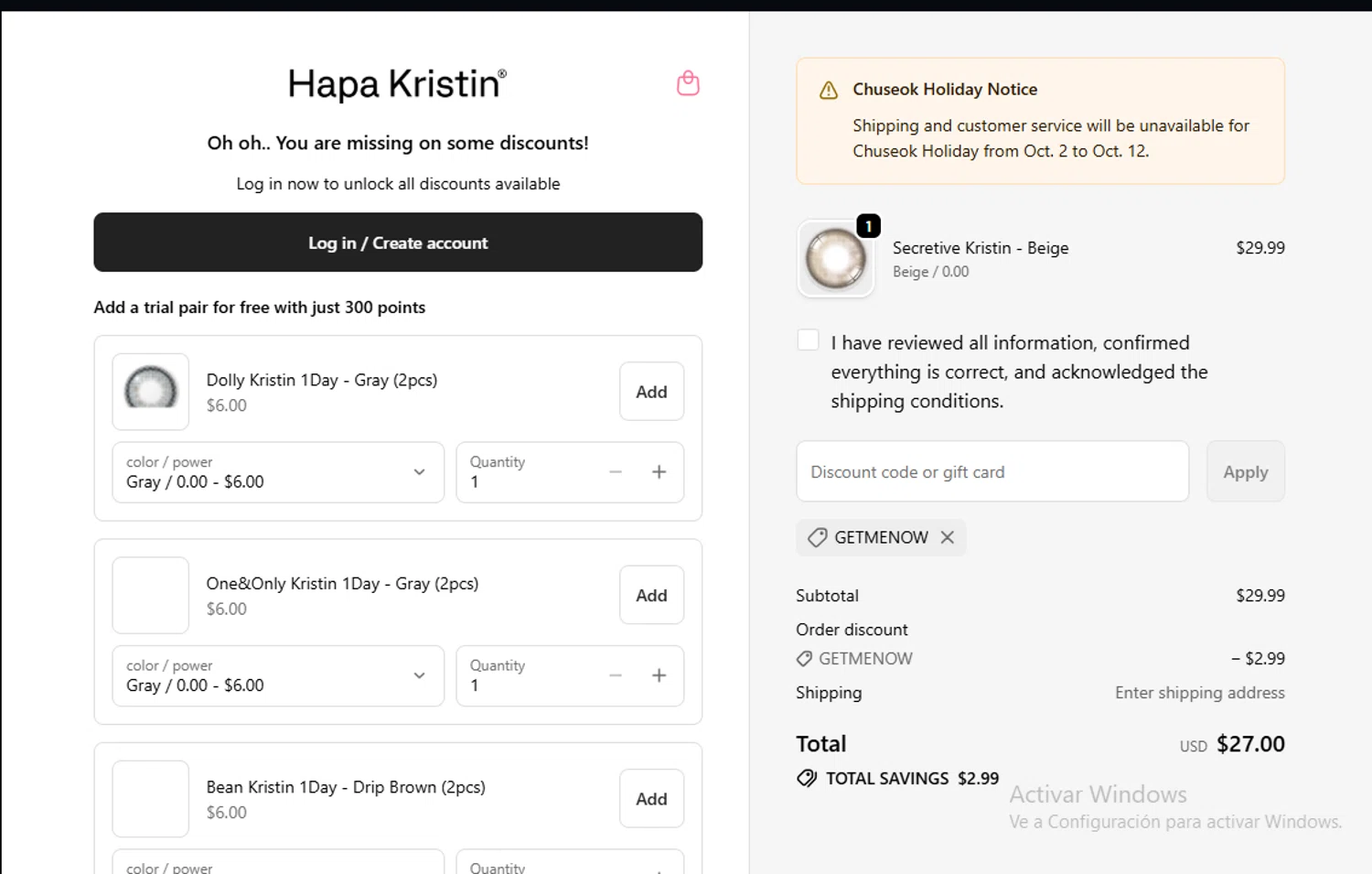Click Bean Kristin 1Day - Drip Brown title

(346, 787)
